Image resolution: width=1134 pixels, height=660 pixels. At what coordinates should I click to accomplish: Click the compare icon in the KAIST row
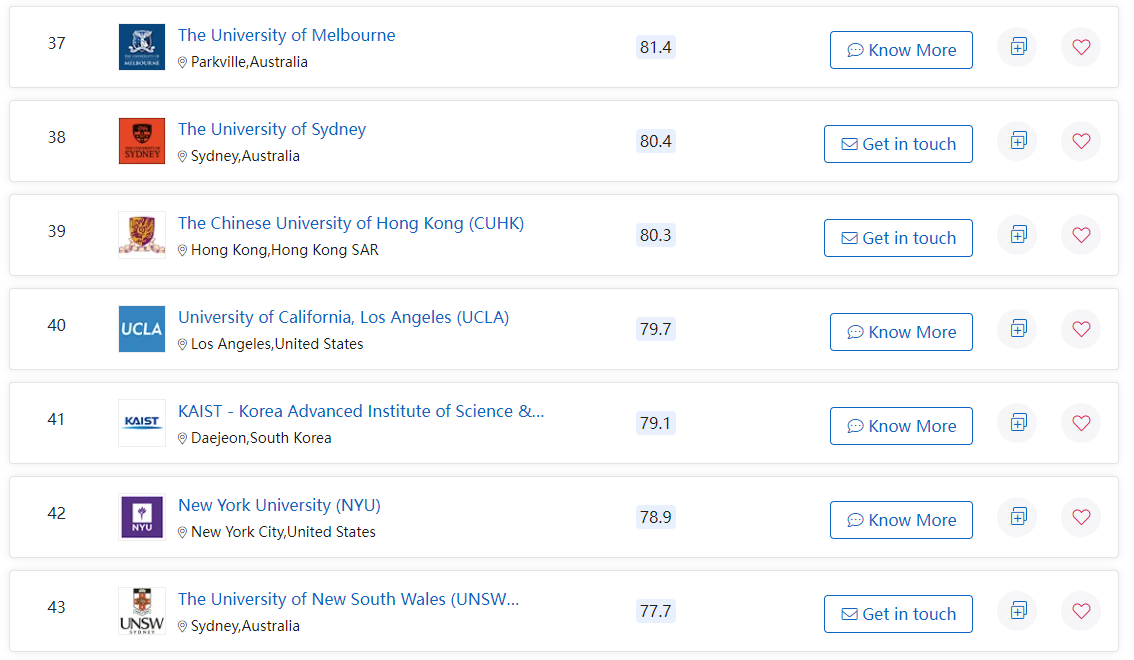coord(1018,423)
